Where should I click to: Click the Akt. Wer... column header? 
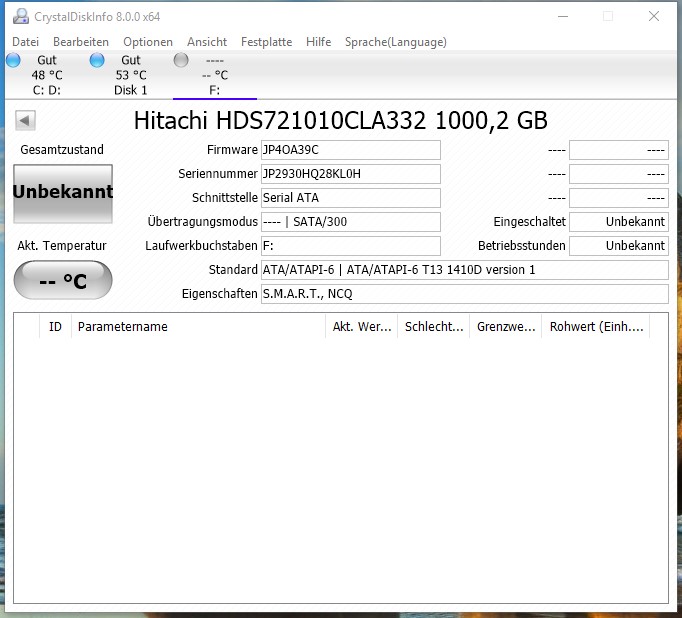(361, 327)
